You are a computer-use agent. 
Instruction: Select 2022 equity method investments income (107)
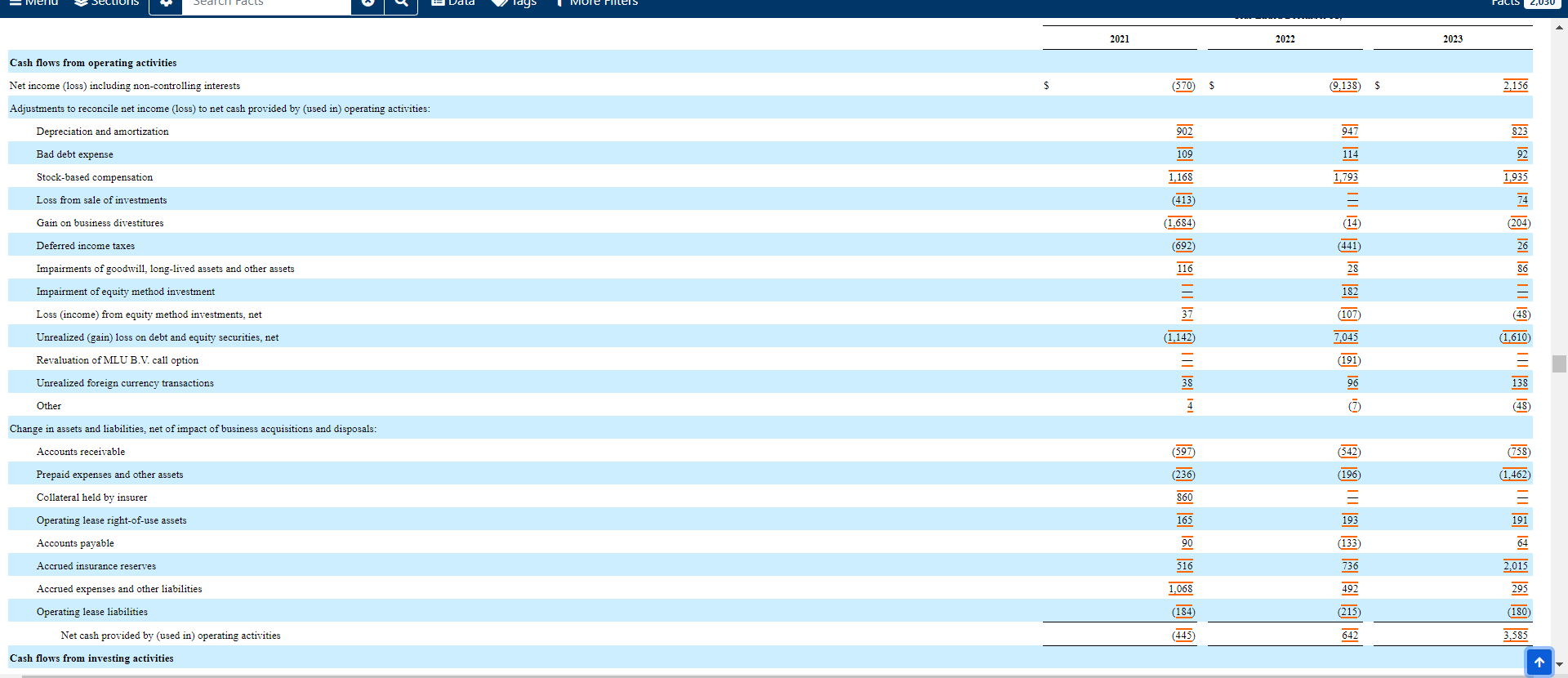1349,314
